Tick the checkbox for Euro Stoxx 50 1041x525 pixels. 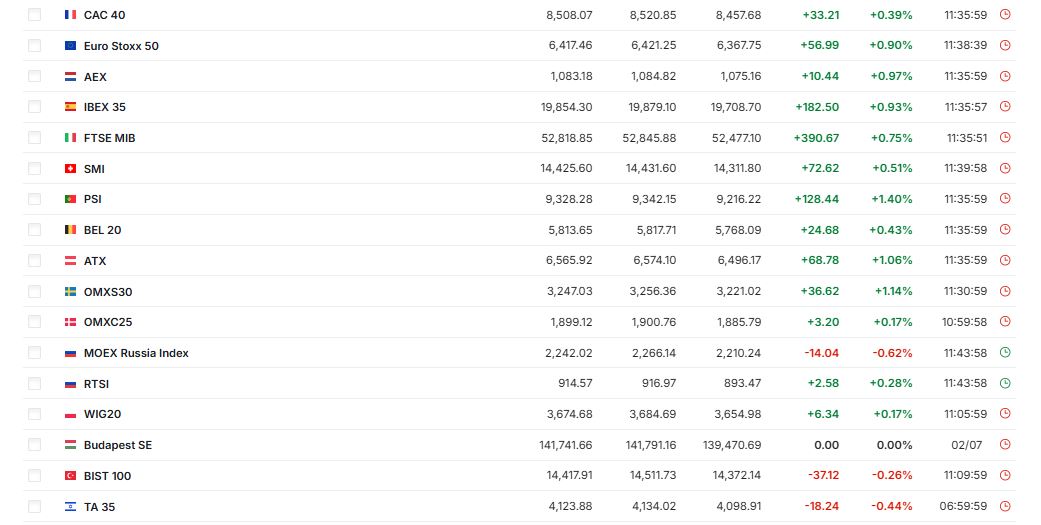tap(35, 46)
